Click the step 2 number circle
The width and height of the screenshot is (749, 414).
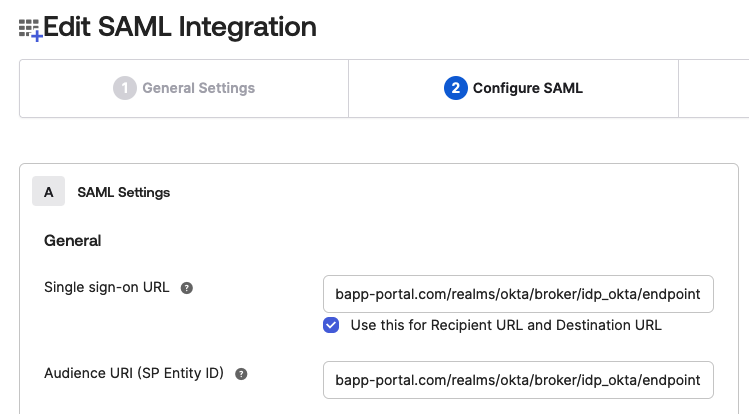(x=456, y=88)
